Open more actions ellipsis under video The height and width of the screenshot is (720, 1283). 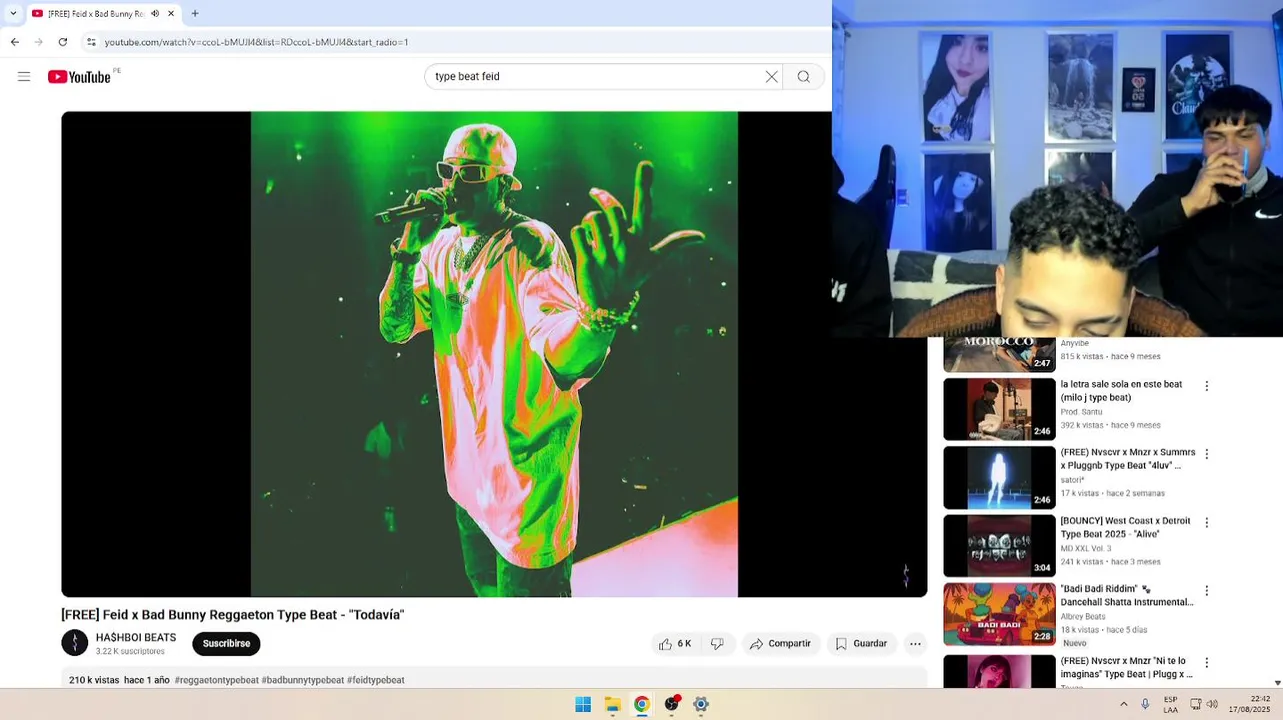pos(915,644)
